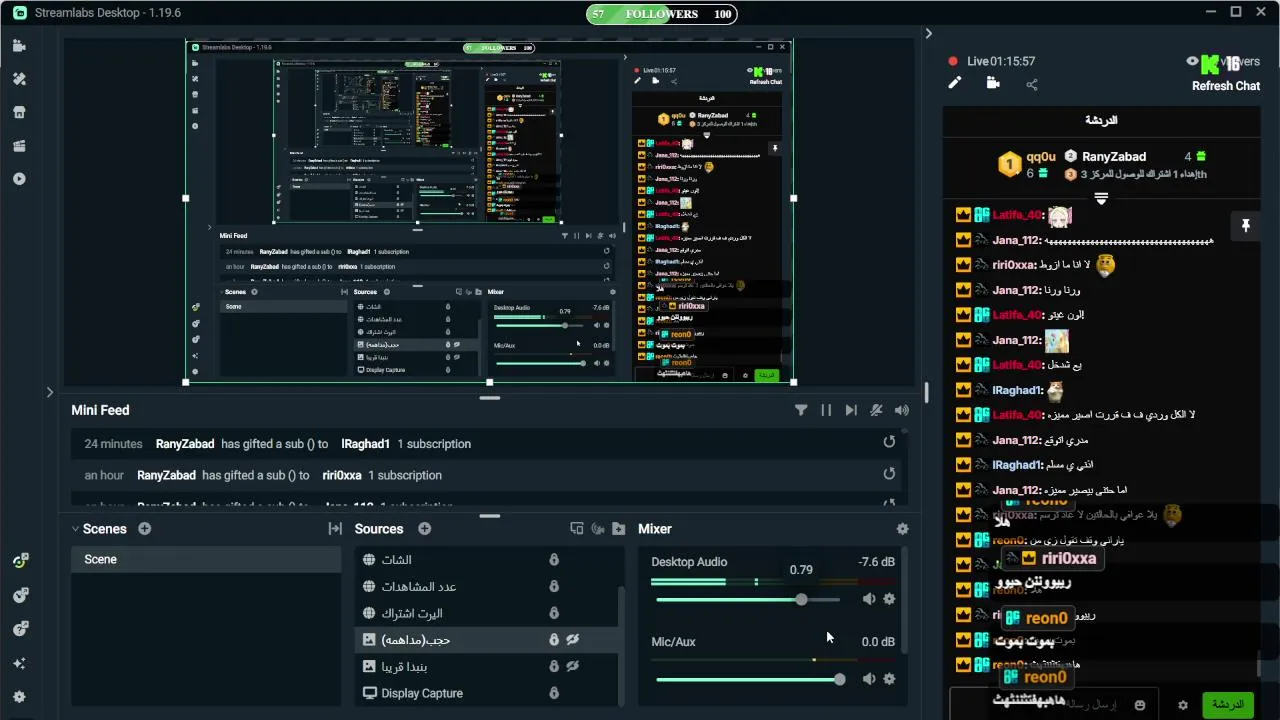Toggle lock on الشات source
Viewport: 1280px width, 720px height.
[554, 560]
